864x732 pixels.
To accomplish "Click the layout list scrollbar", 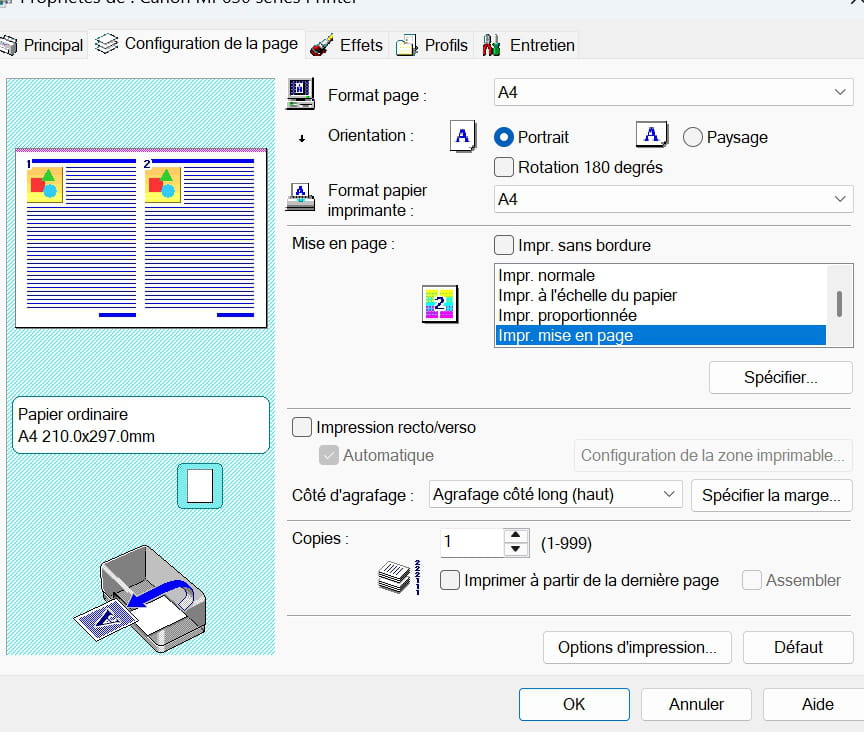I will 840,305.
